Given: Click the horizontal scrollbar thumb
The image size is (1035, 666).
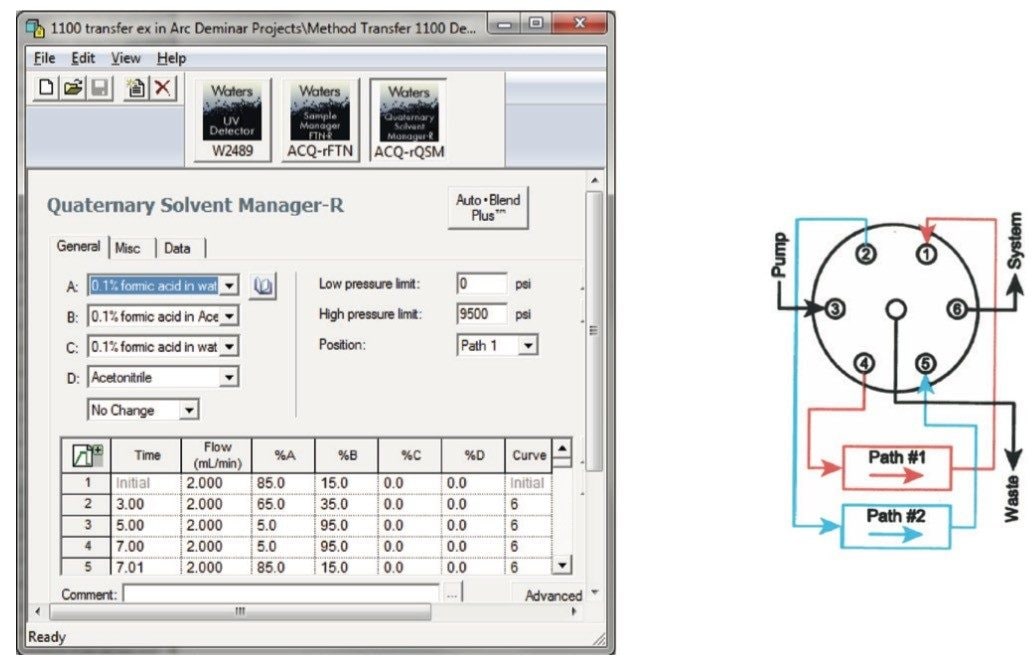Looking at the screenshot, I should pyautogui.click(x=241, y=611).
